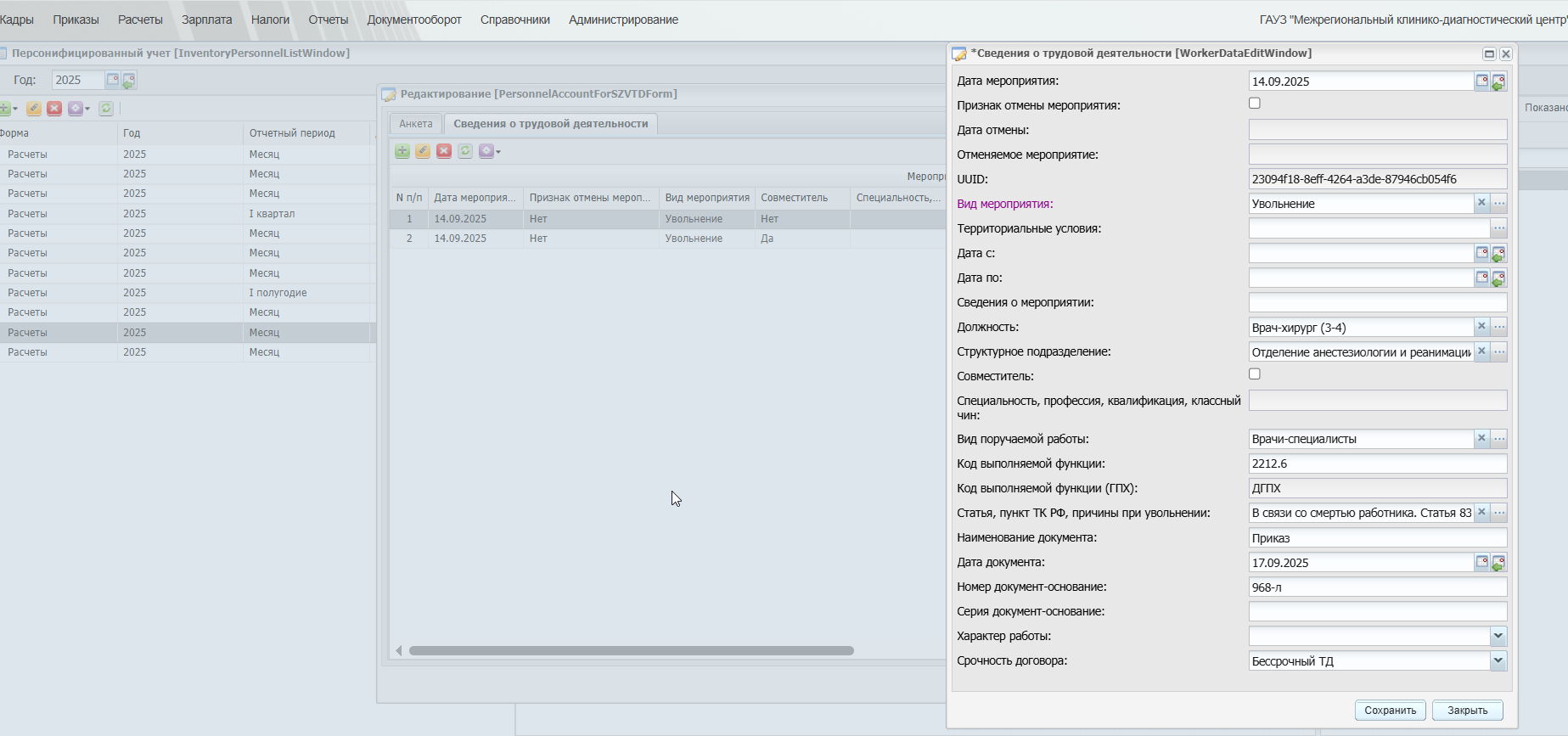1568x736 pixels.
Task: Focus the Серия документ-основание field
Action: tap(1378, 611)
